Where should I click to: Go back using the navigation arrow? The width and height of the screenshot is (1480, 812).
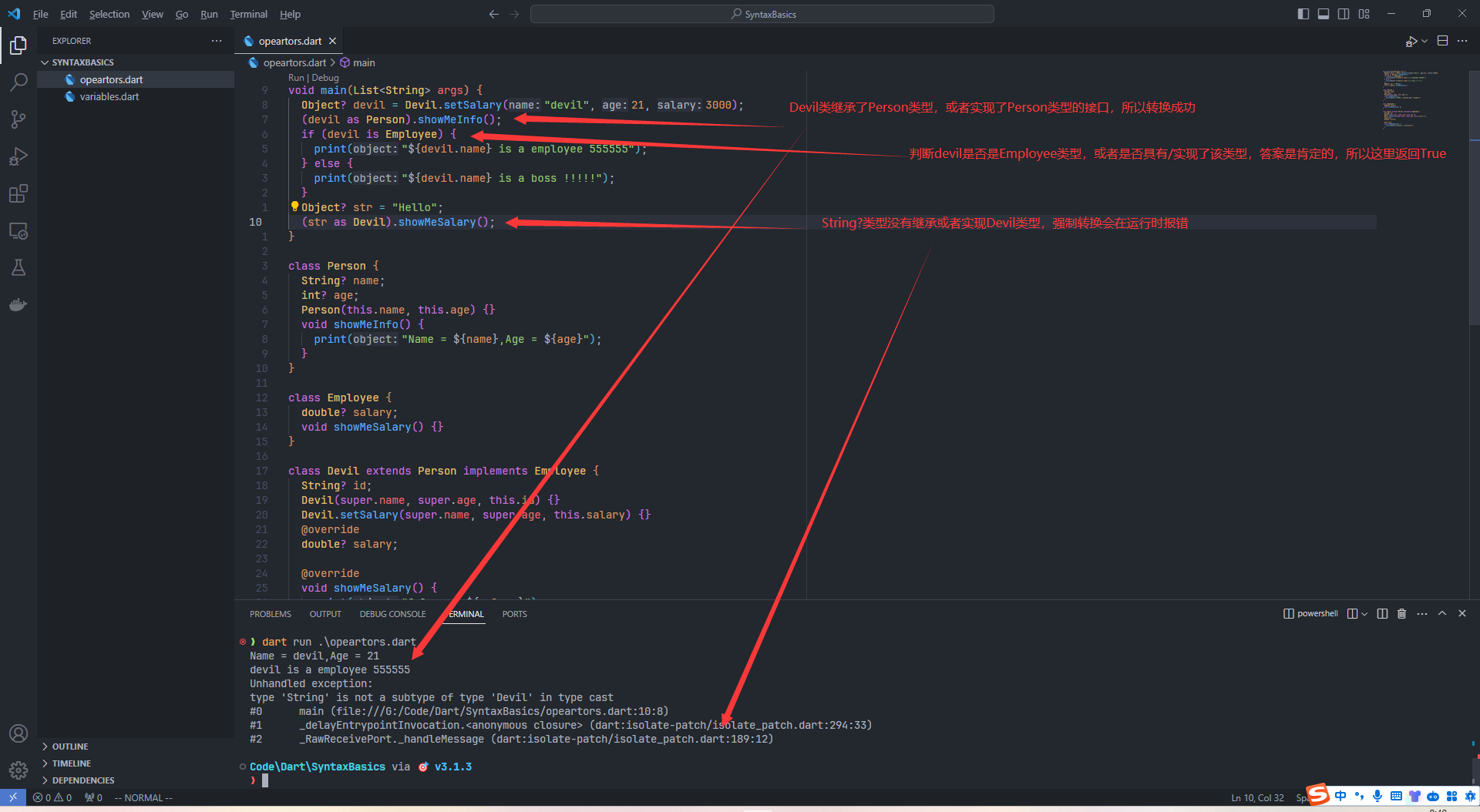[x=494, y=14]
